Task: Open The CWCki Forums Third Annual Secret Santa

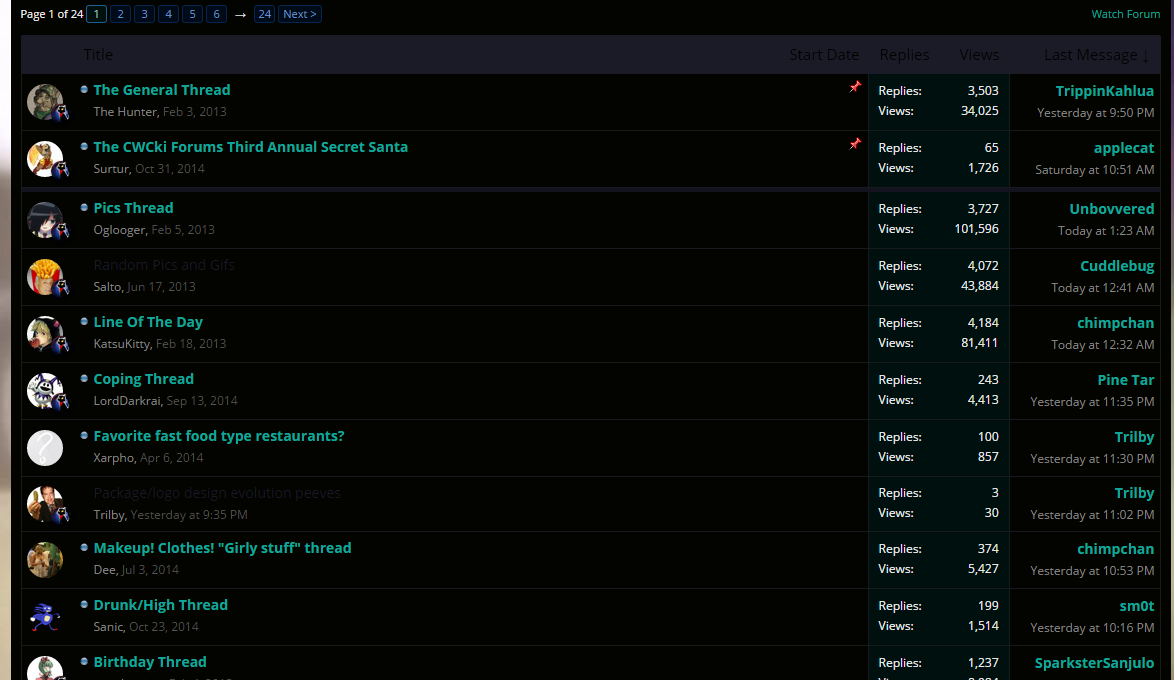Action: click(x=251, y=147)
